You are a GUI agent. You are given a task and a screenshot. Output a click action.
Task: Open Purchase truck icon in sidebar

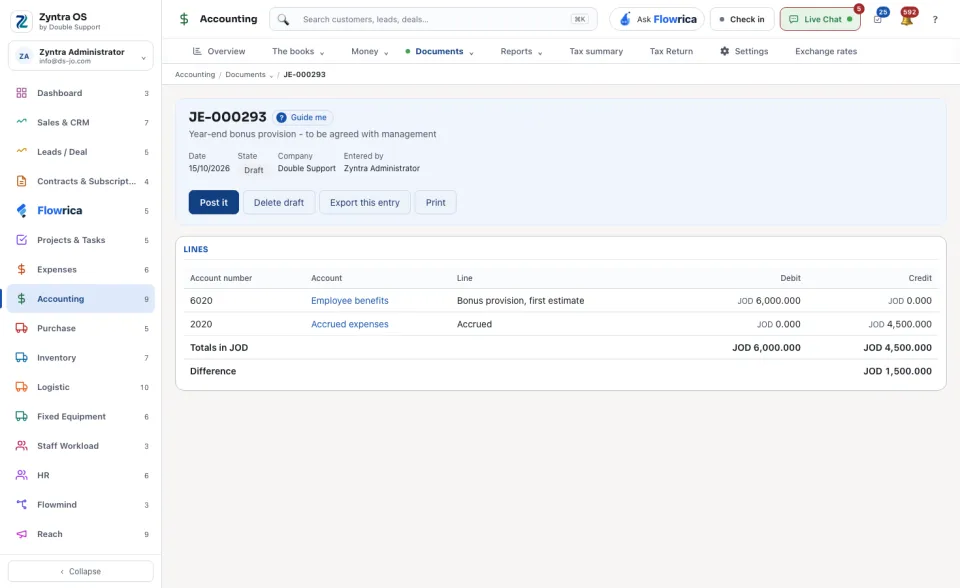coord(21,328)
